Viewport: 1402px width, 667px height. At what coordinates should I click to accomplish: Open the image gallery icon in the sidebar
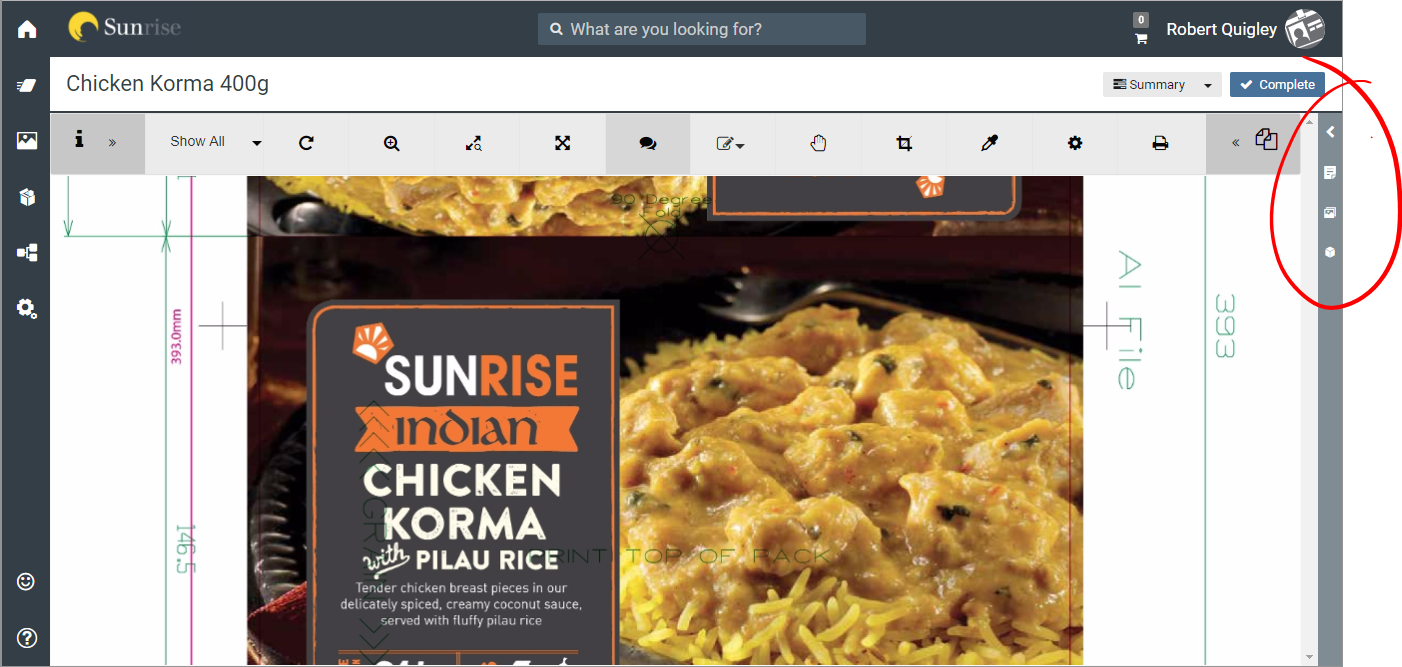tap(27, 141)
